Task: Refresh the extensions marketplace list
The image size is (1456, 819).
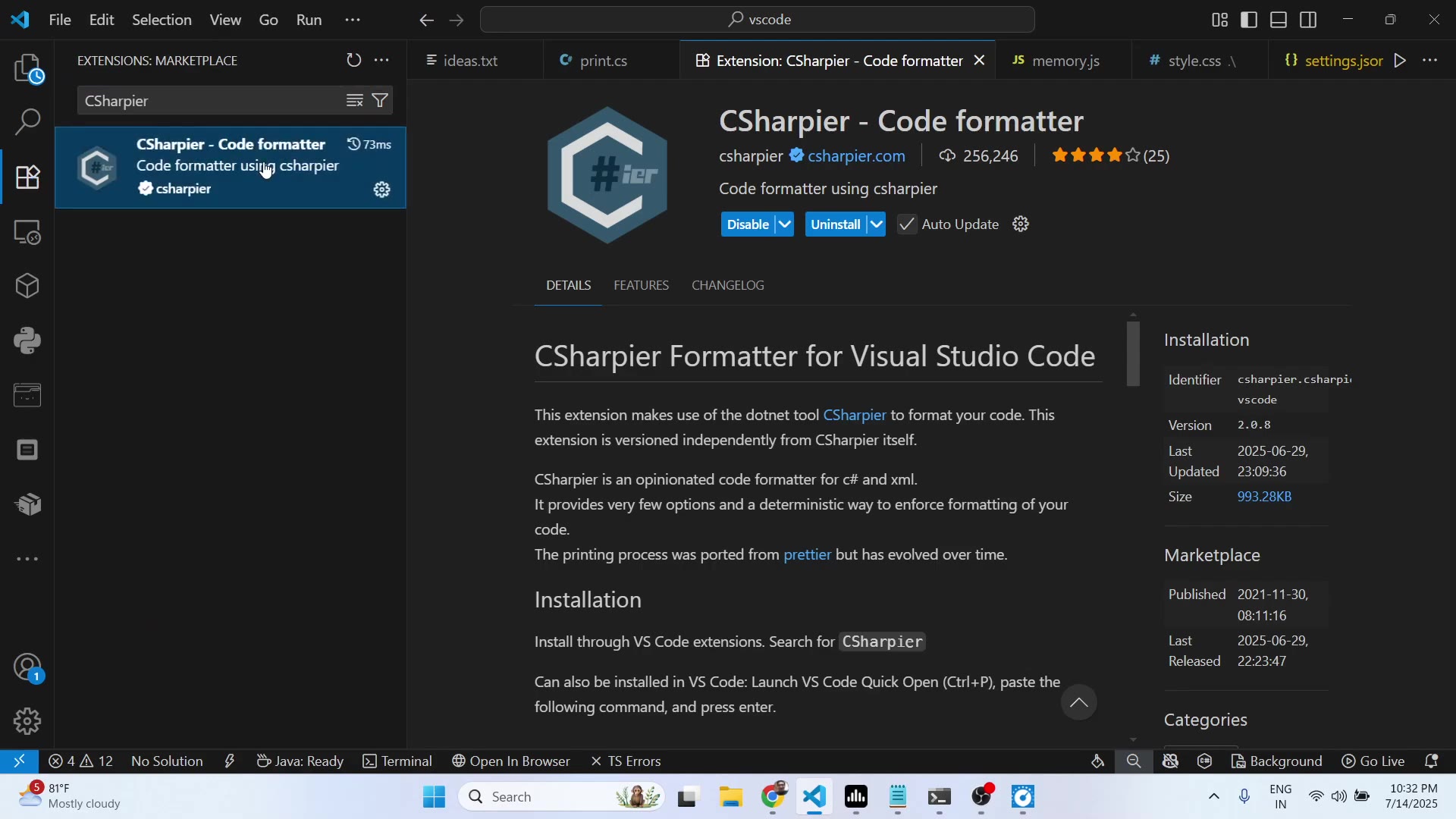Action: (x=354, y=60)
